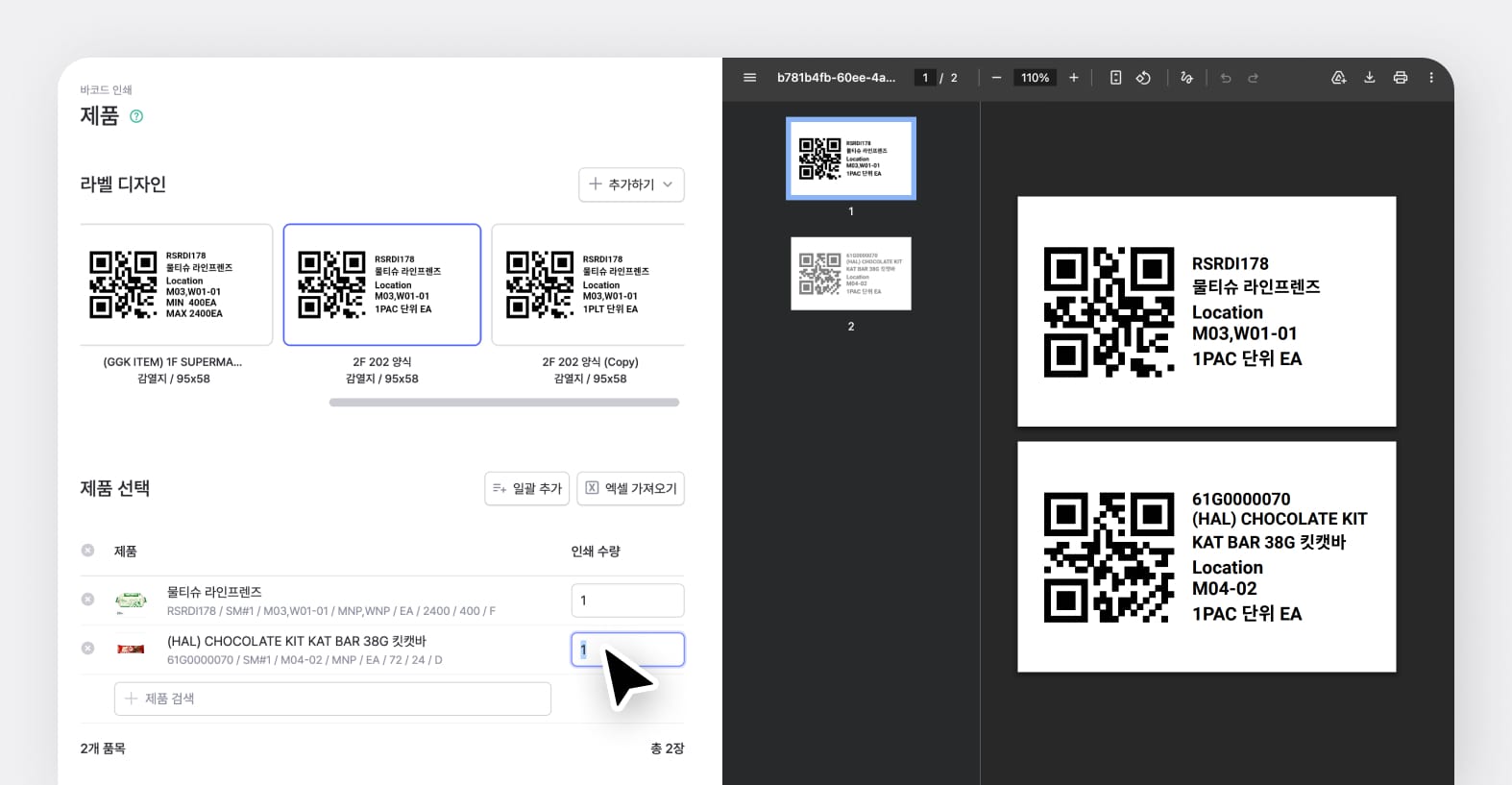Screen dimensions: 1512x785
Task: Open page 1 thumbnail in PDF sidebar
Action: coord(851,159)
